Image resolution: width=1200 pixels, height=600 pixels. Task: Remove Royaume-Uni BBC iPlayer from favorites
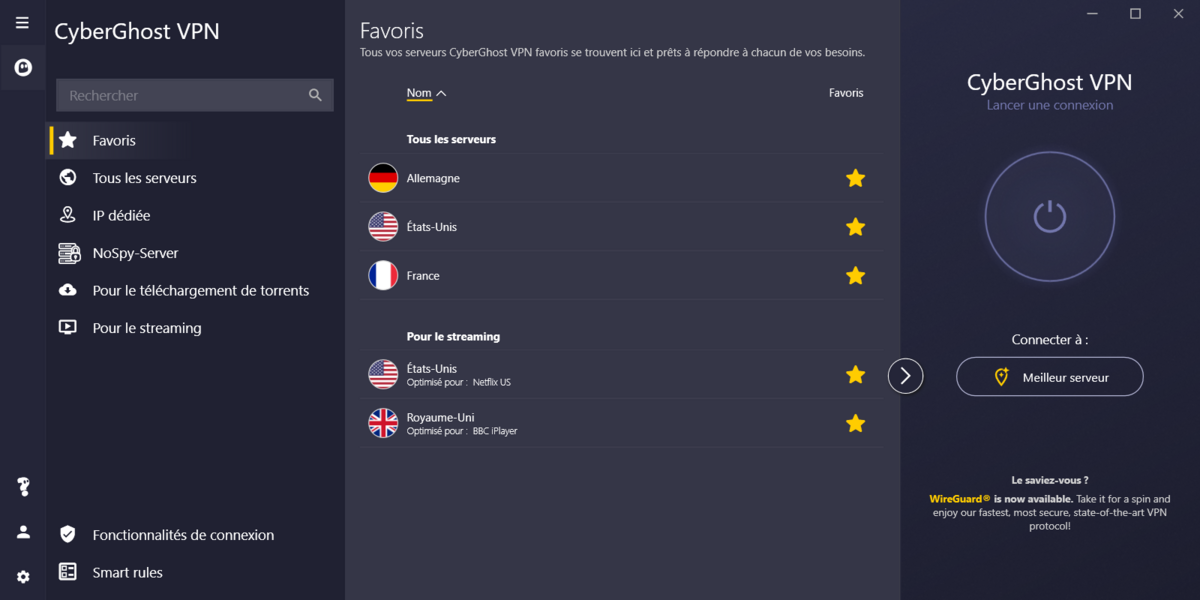[855, 423]
